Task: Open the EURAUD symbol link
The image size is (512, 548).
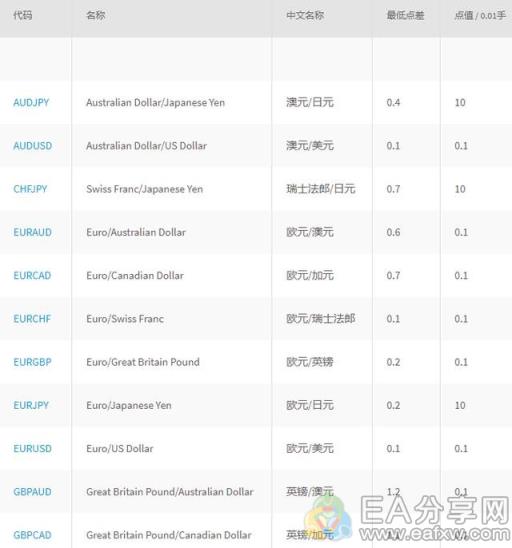Action: click(x=33, y=232)
